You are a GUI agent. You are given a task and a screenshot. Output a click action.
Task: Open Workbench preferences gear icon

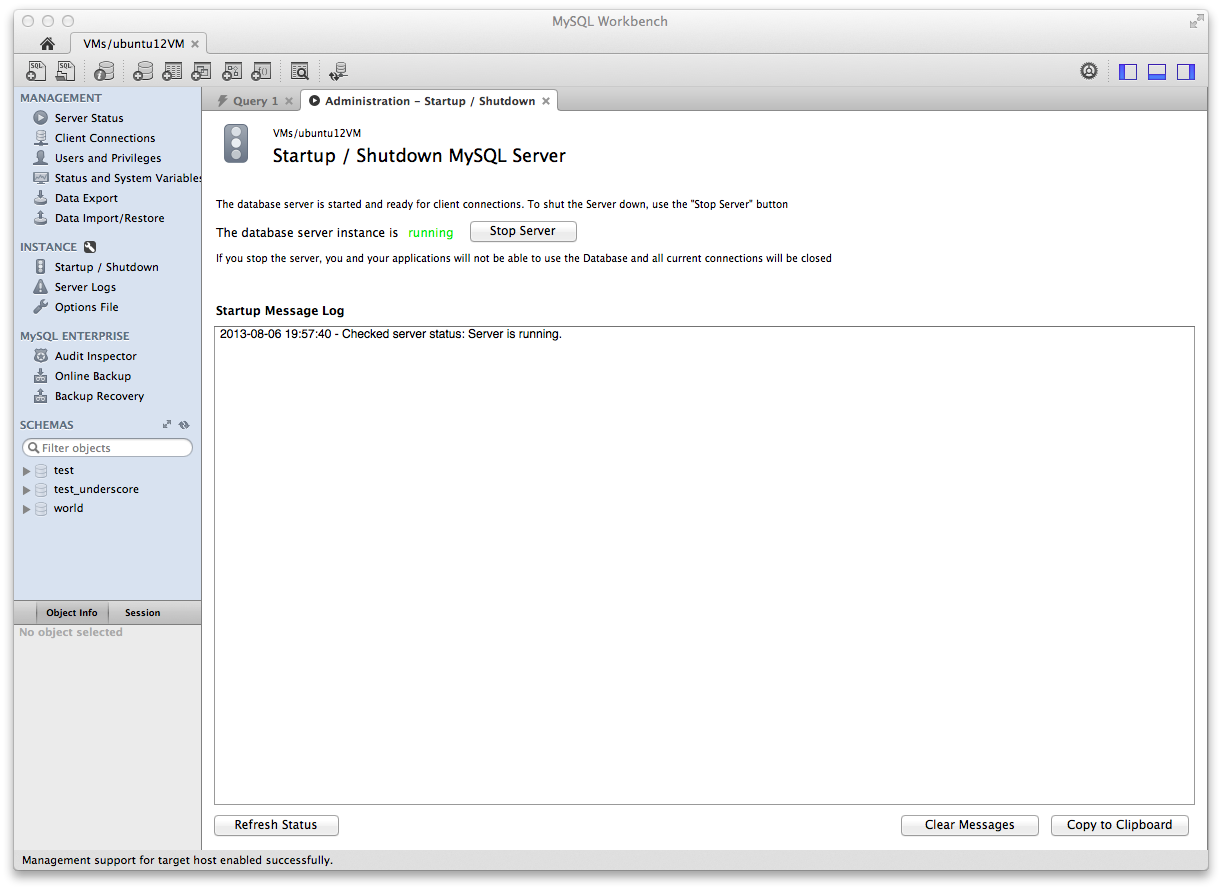tap(1089, 71)
